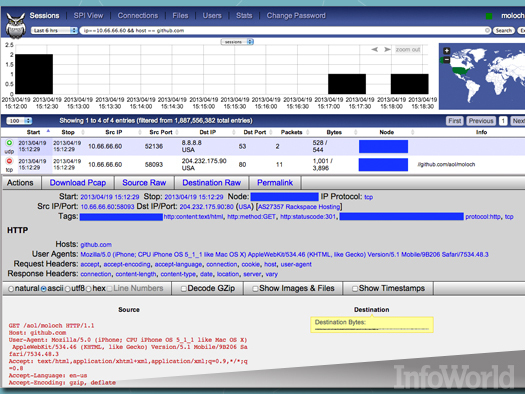
Task: Click the protocol:http tag
Action: (483, 217)
